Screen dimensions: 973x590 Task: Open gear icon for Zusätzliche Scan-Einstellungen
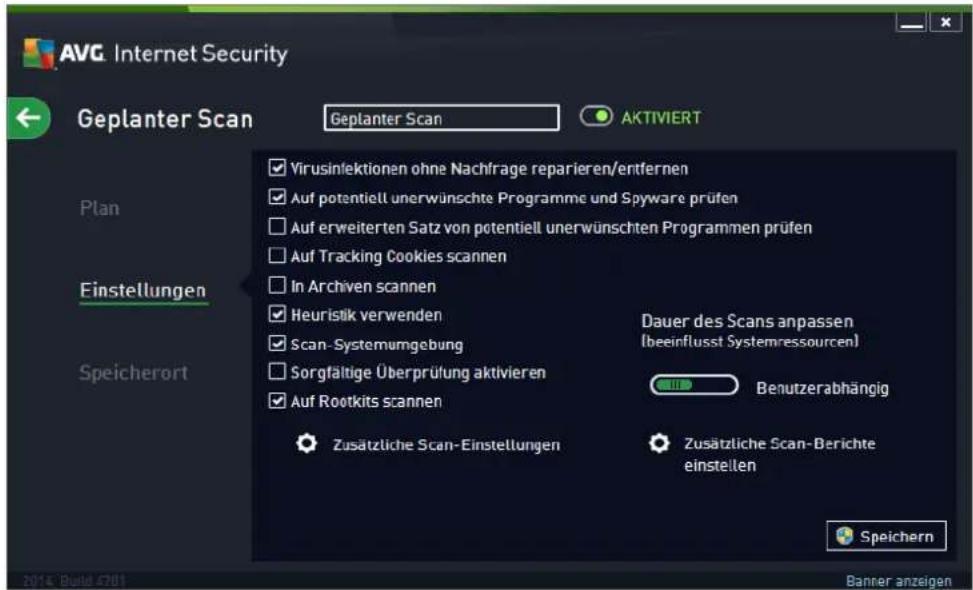coord(307,444)
